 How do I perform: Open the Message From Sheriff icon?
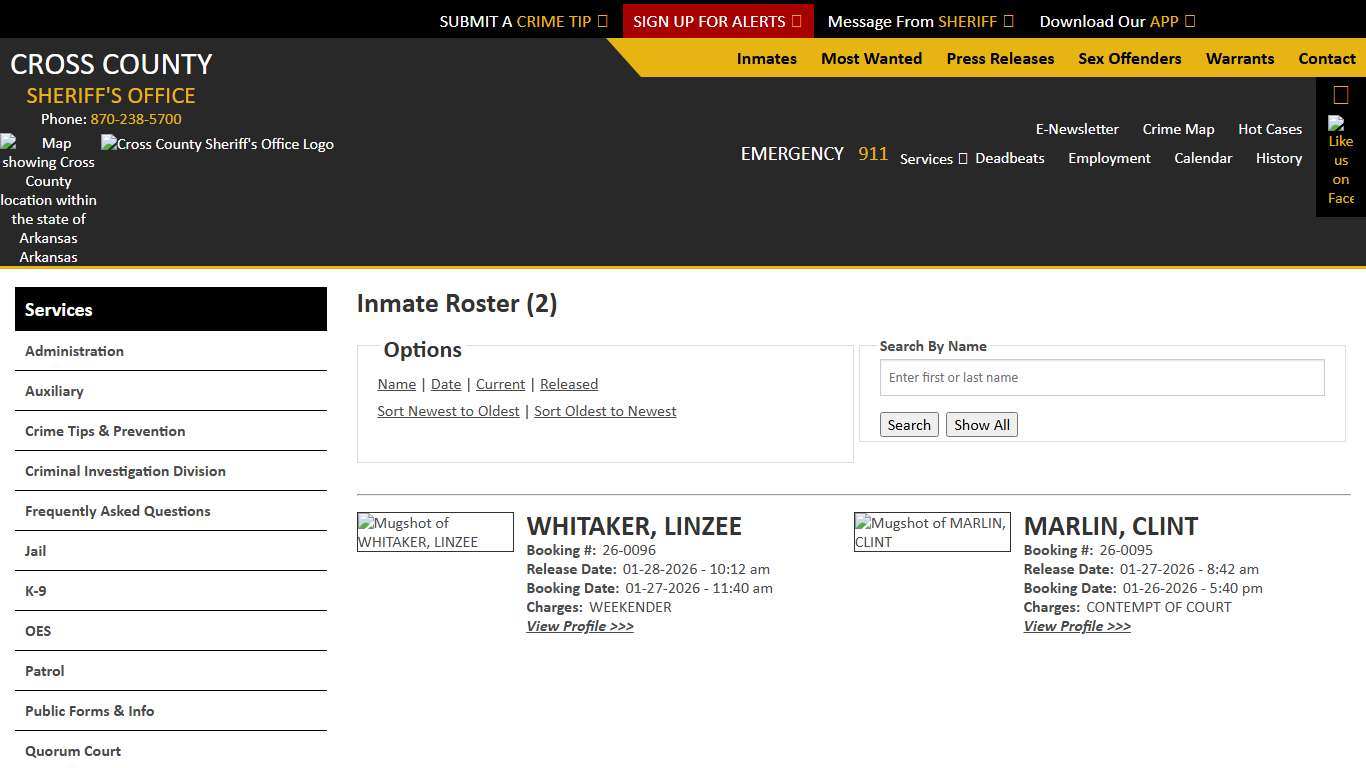tap(1010, 20)
